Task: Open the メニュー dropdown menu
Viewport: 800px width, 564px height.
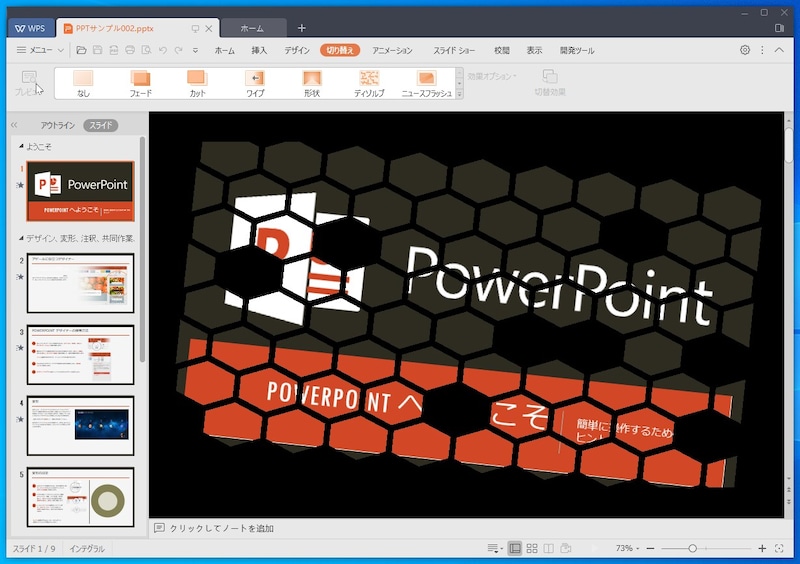Action: pos(40,50)
